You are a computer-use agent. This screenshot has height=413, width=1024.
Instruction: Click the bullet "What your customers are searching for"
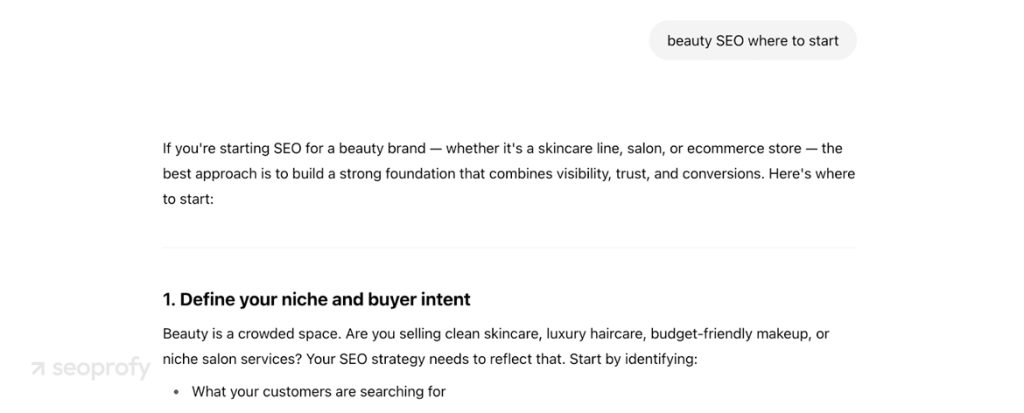318,392
